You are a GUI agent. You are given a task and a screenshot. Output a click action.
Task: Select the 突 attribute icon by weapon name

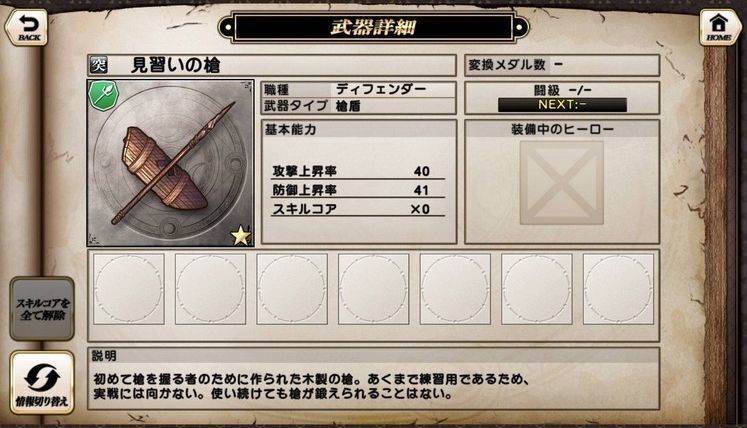[99, 65]
